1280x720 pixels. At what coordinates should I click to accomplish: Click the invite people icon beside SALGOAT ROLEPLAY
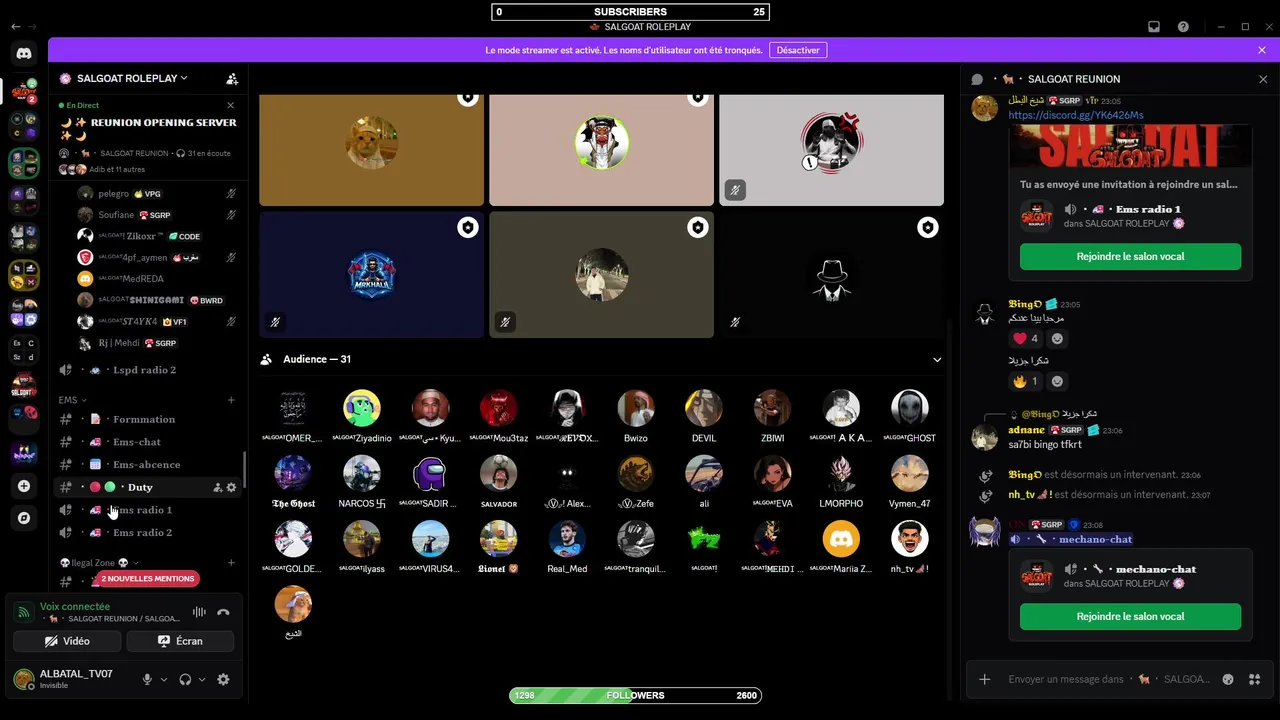pos(232,78)
